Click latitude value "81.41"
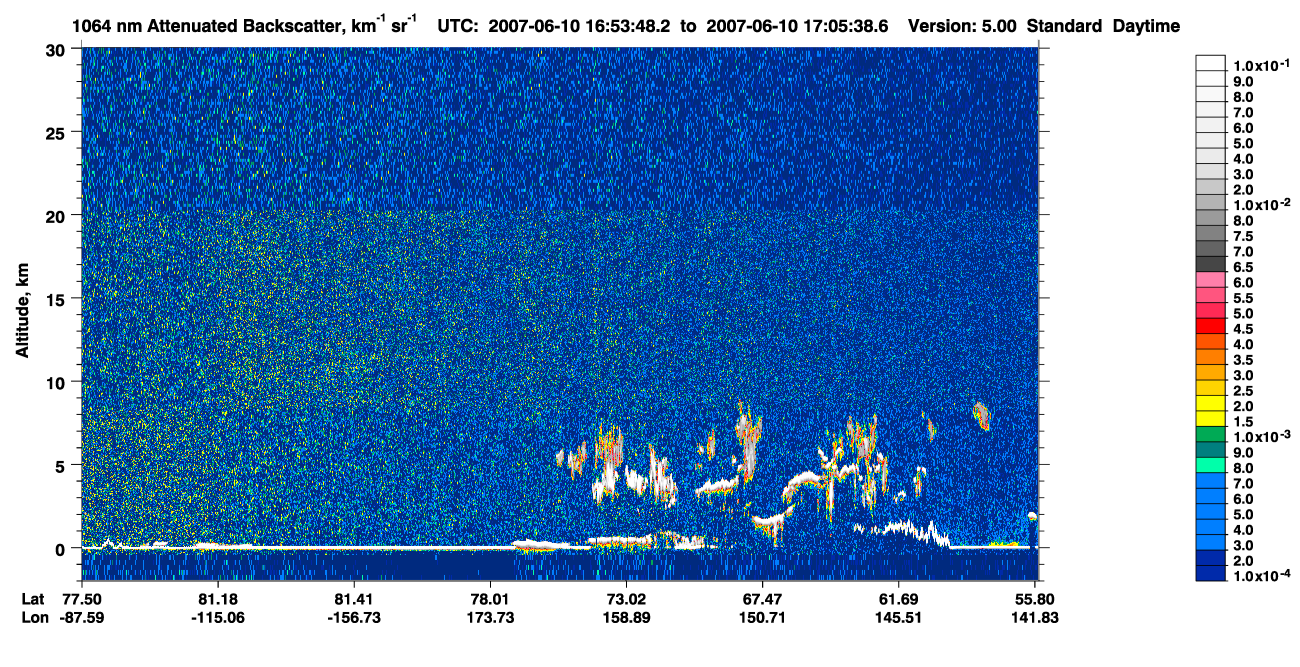This screenshot has width=1300, height=667. 353,599
